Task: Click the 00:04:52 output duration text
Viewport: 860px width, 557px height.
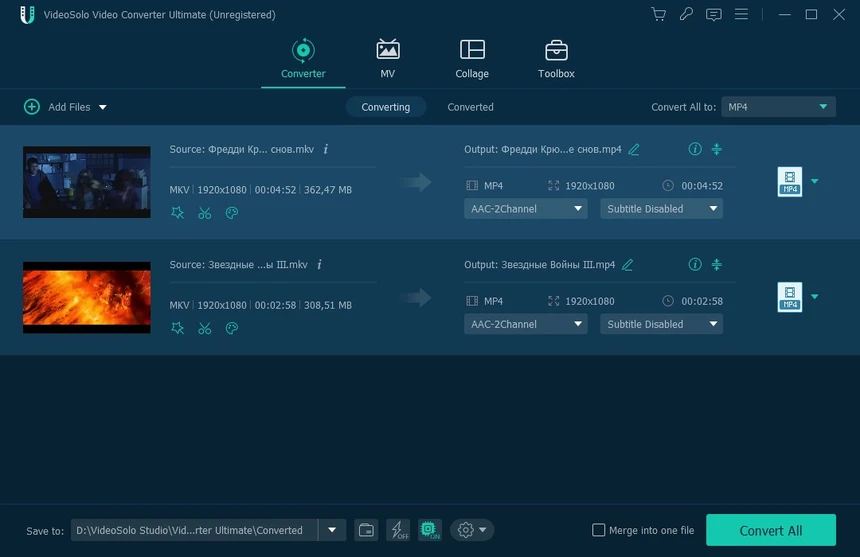Action: [x=702, y=186]
